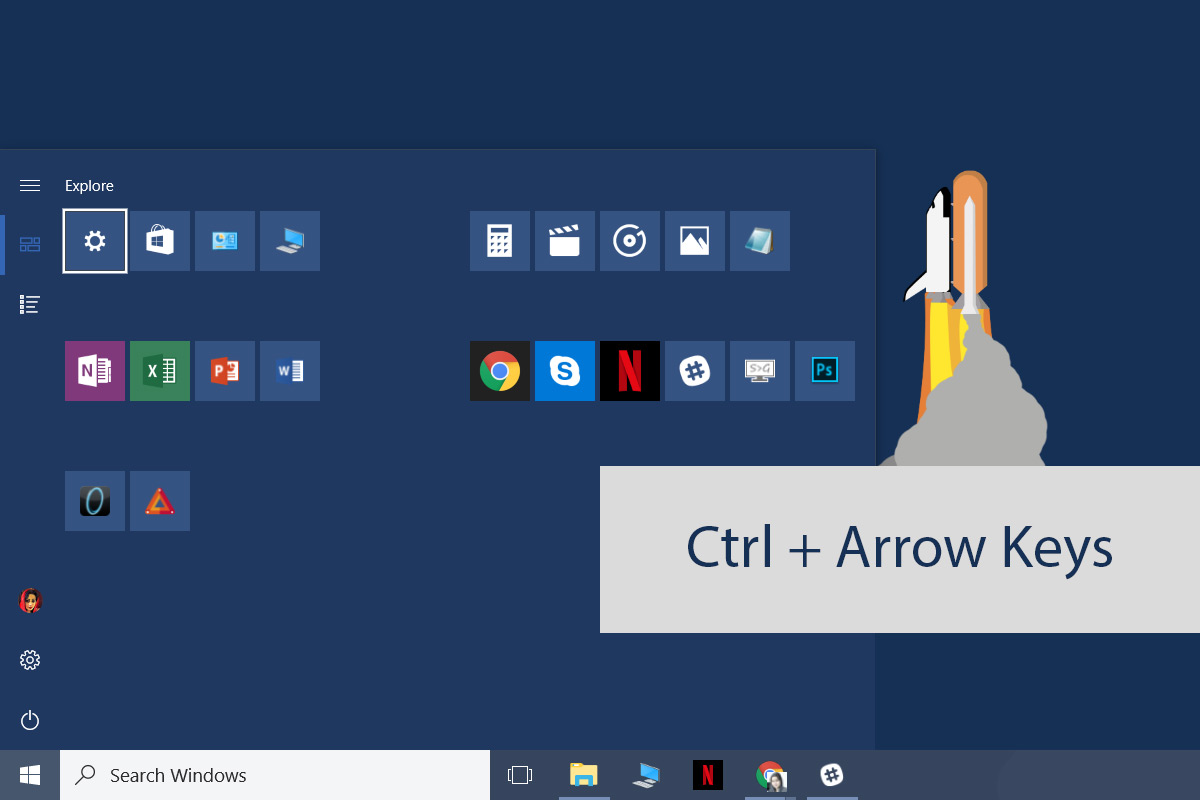
Task: Open the Groove Music tile
Action: click(x=629, y=241)
